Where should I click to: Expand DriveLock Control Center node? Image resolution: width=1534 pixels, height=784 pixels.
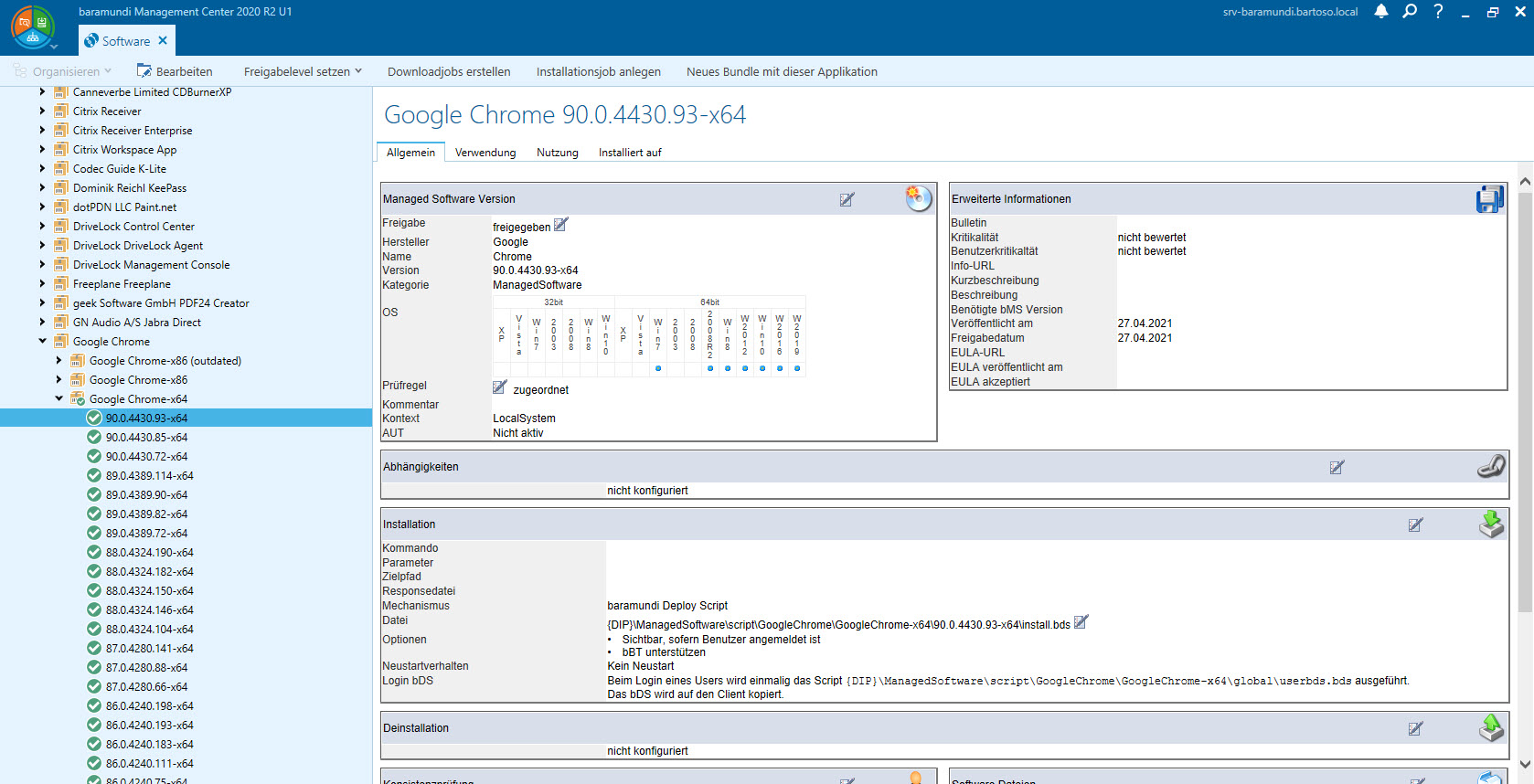tap(42, 226)
